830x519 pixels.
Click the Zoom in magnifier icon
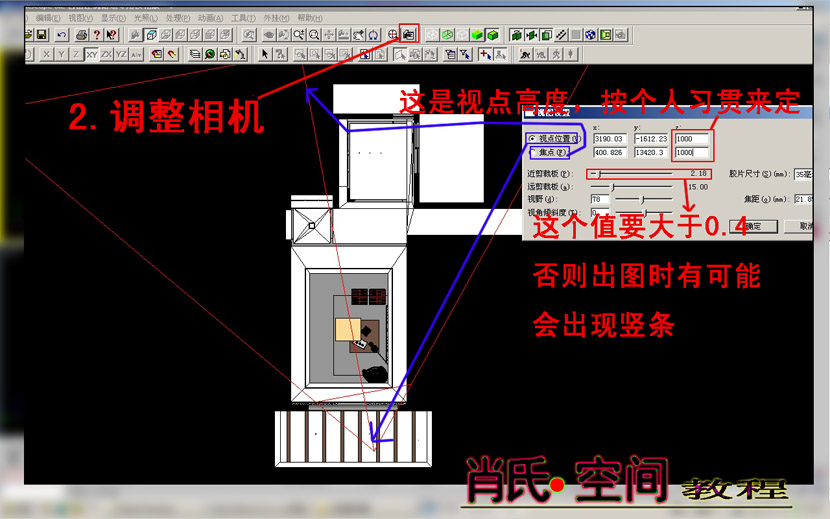(x=299, y=35)
